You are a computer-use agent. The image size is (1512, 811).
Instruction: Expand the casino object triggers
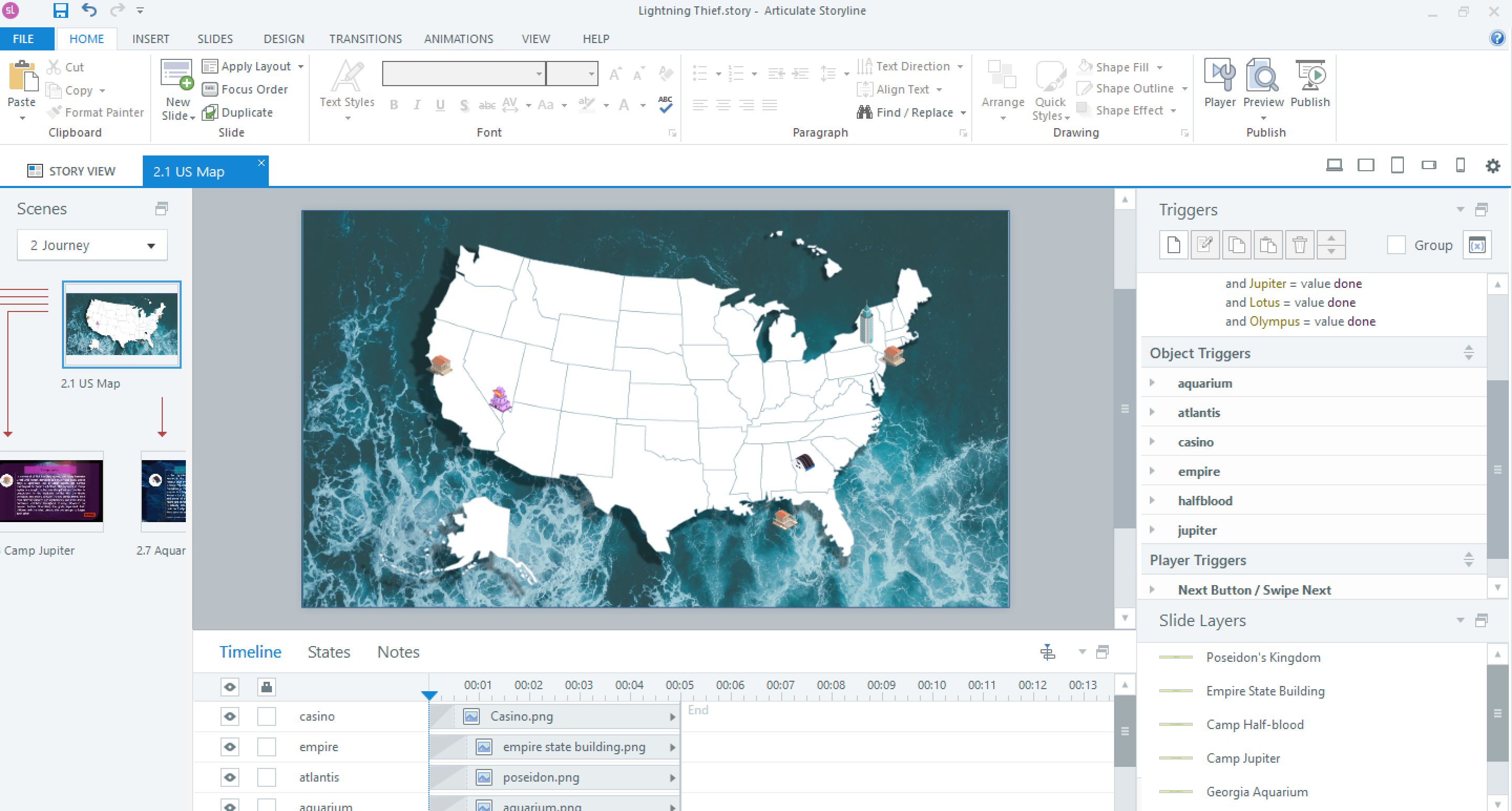[1152, 442]
